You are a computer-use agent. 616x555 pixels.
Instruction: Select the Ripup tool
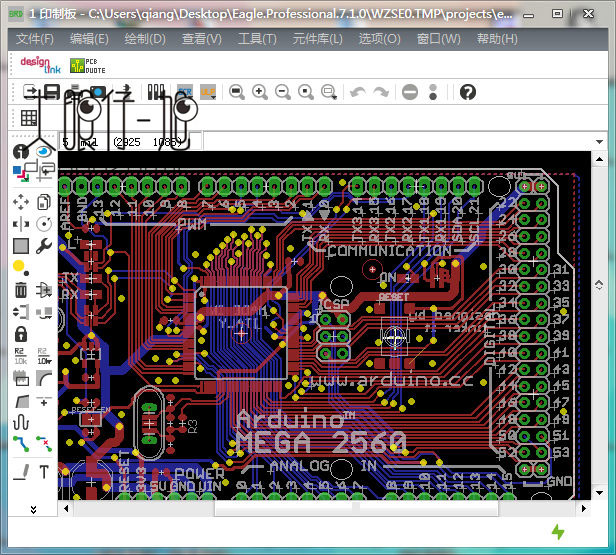tap(44, 444)
